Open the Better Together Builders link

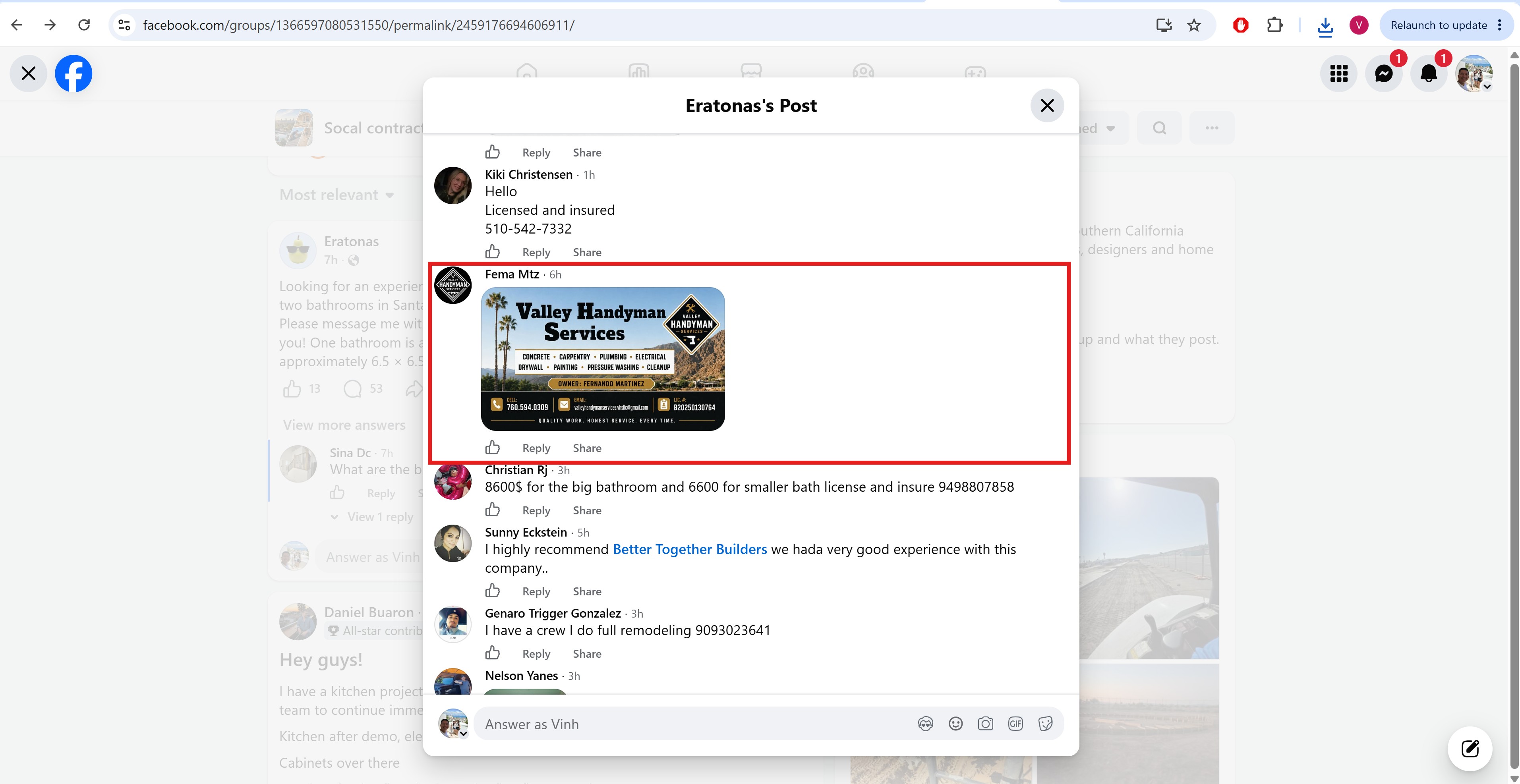(x=690, y=550)
